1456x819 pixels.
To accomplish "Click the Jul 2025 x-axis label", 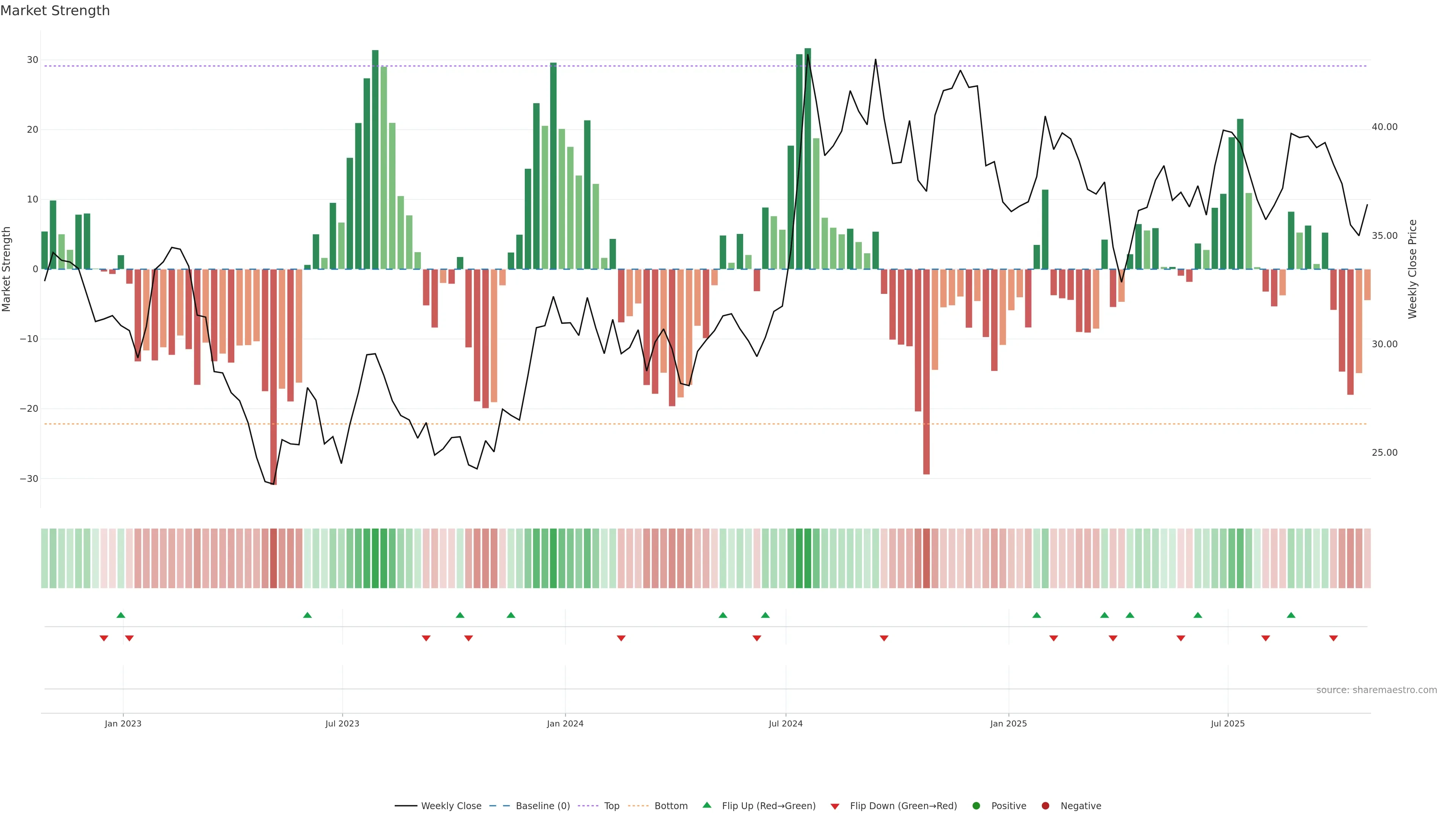I will [x=1227, y=723].
